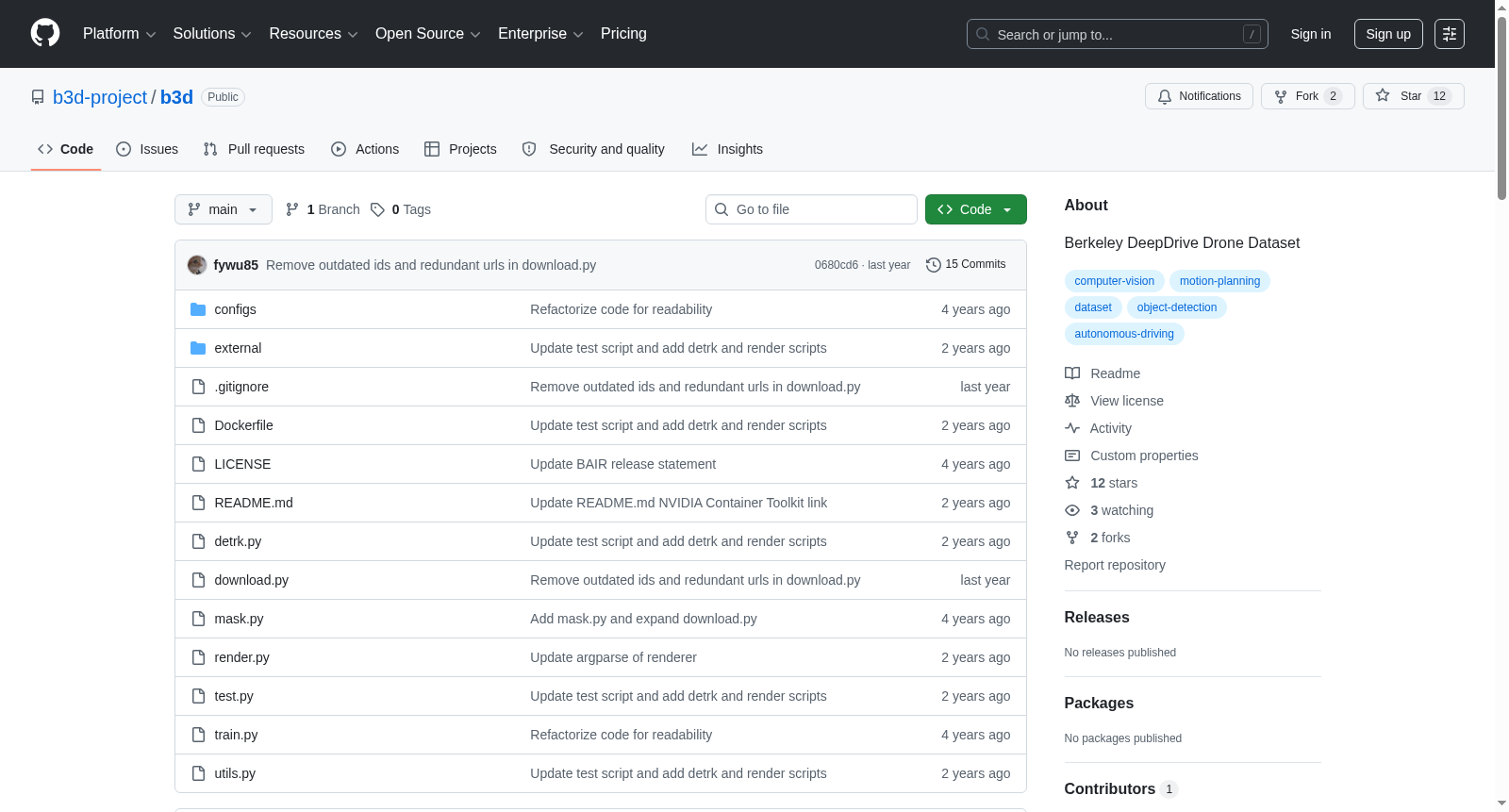Screen dimensions: 1509x812
Task: Click the pulse icon beside Activity
Action: pyautogui.click(x=1072, y=428)
